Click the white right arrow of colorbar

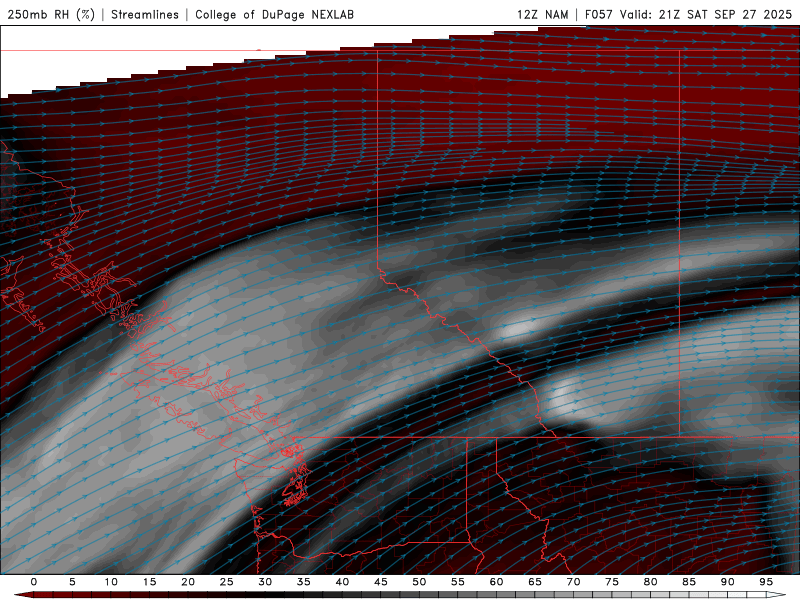(x=777, y=595)
